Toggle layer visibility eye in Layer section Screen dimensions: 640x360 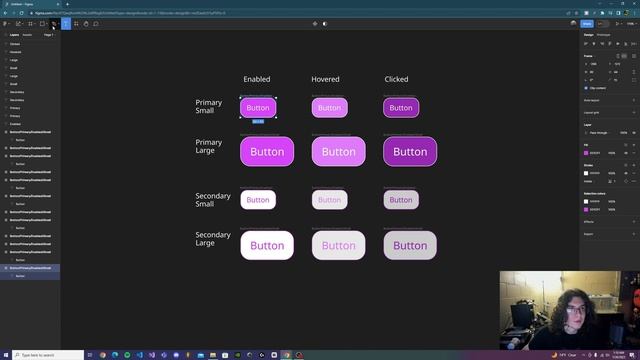point(634,133)
